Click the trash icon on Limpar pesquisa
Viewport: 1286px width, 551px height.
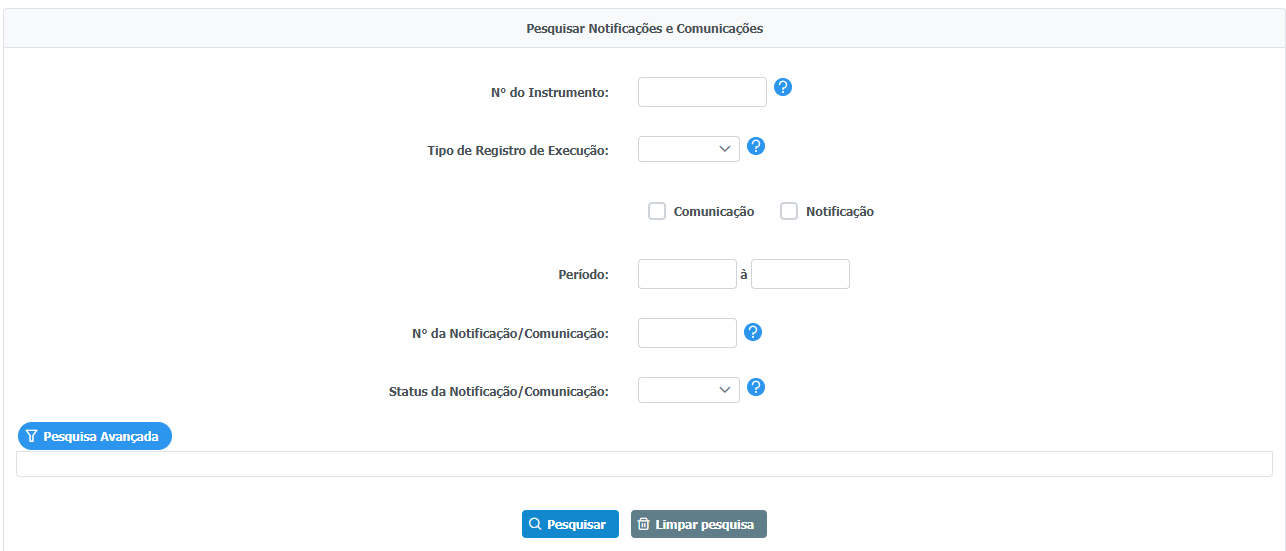[644, 524]
